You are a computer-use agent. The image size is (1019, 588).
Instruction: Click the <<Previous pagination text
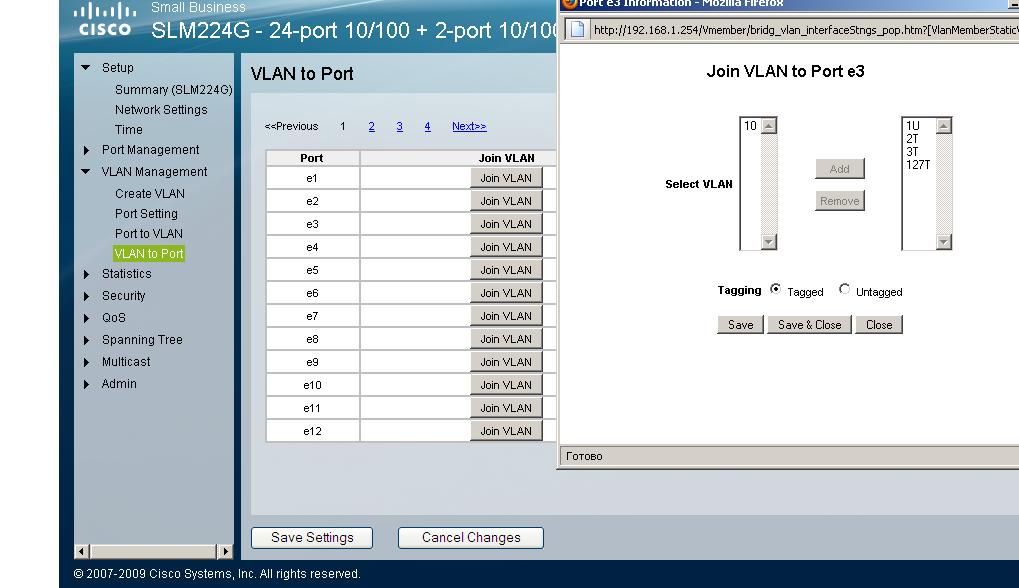pos(291,126)
